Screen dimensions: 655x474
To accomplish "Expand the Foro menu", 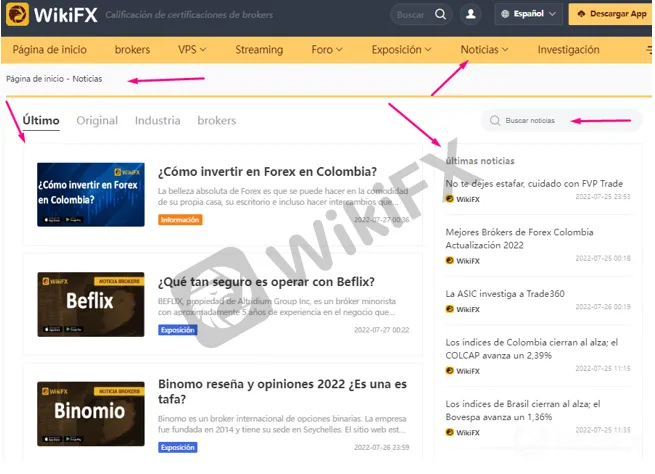I will [327, 50].
